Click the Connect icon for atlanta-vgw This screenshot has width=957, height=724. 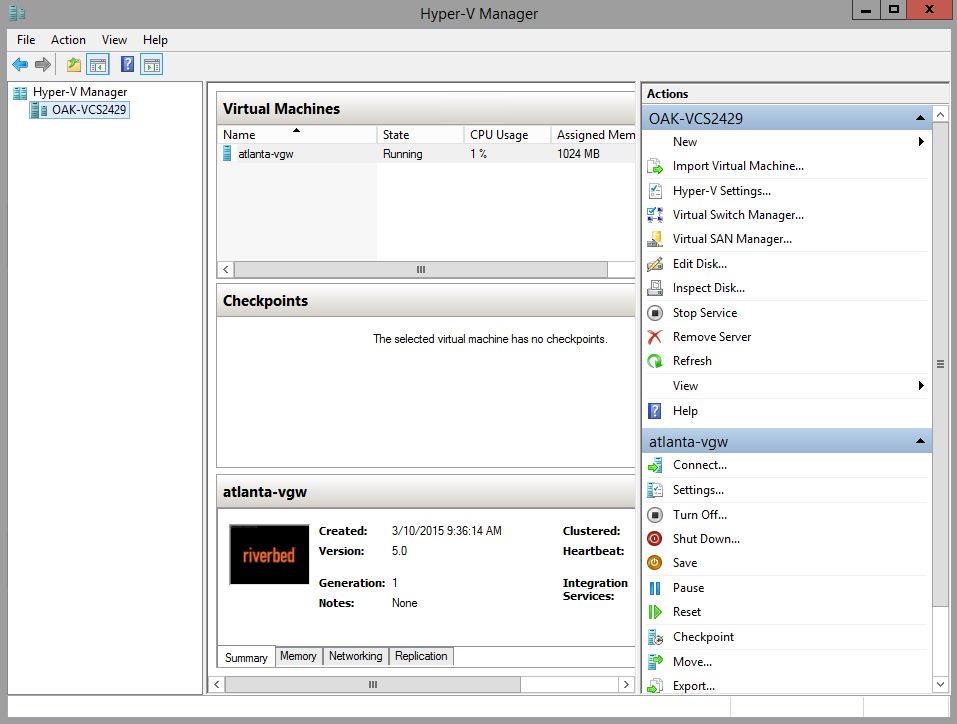(x=655, y=465)
